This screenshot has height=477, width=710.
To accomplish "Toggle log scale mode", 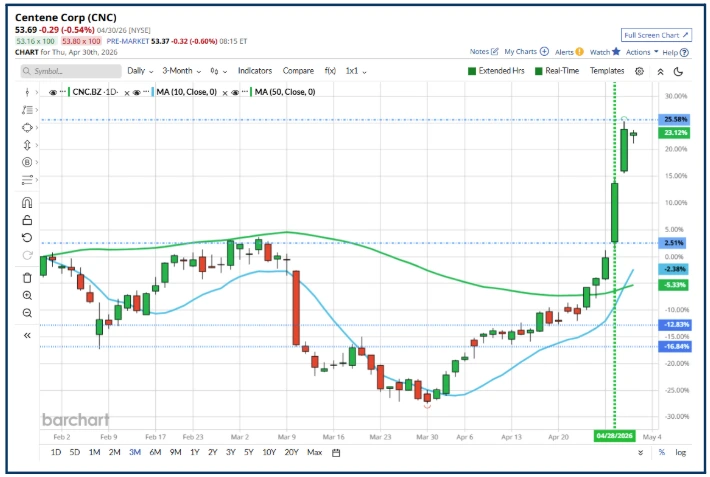I will point(681,452).
